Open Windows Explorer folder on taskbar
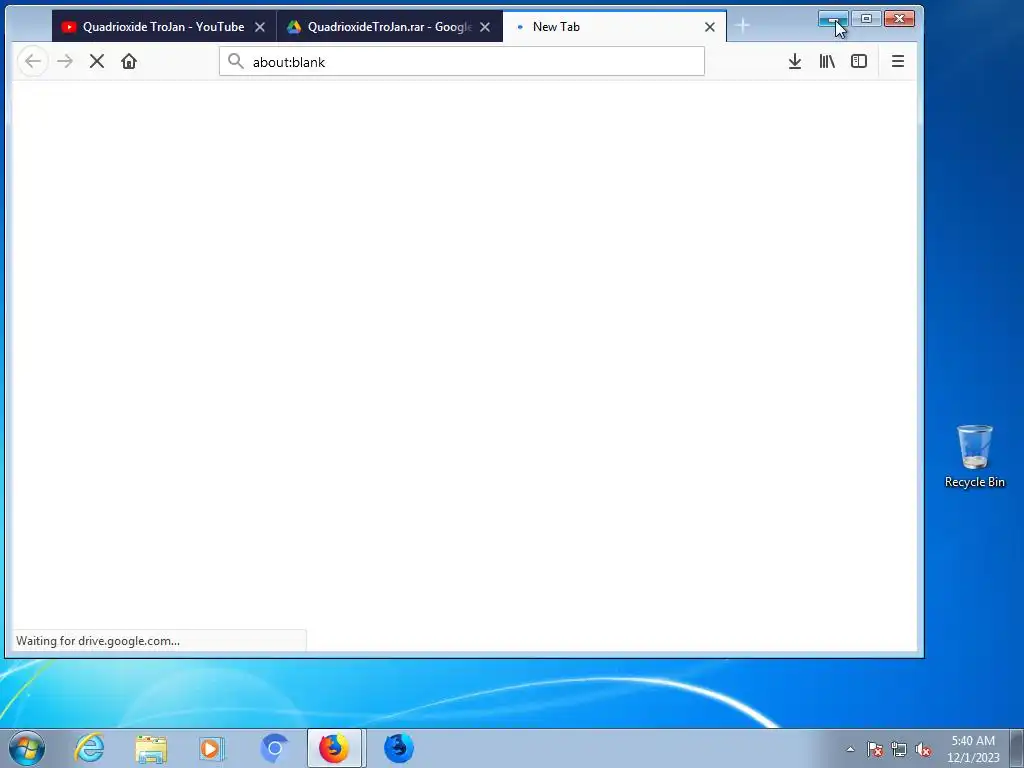 pos(151,748)
